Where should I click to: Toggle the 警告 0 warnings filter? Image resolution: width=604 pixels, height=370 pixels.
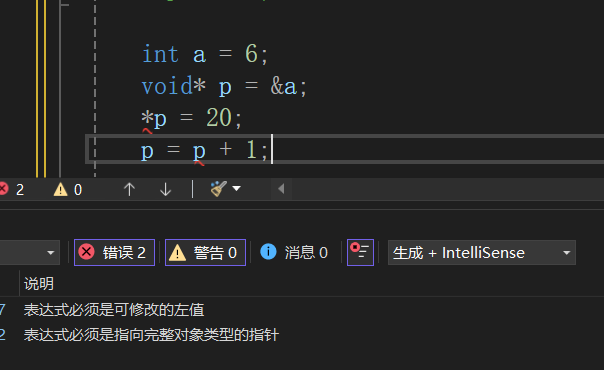coord(205,253)
